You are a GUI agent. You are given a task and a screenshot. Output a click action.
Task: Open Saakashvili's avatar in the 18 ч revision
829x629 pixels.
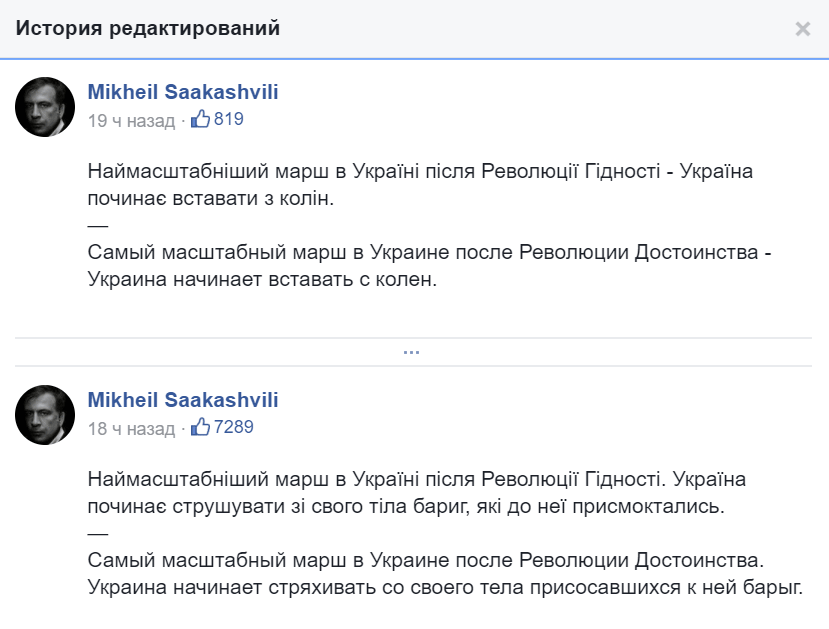(x=45, y=415)
